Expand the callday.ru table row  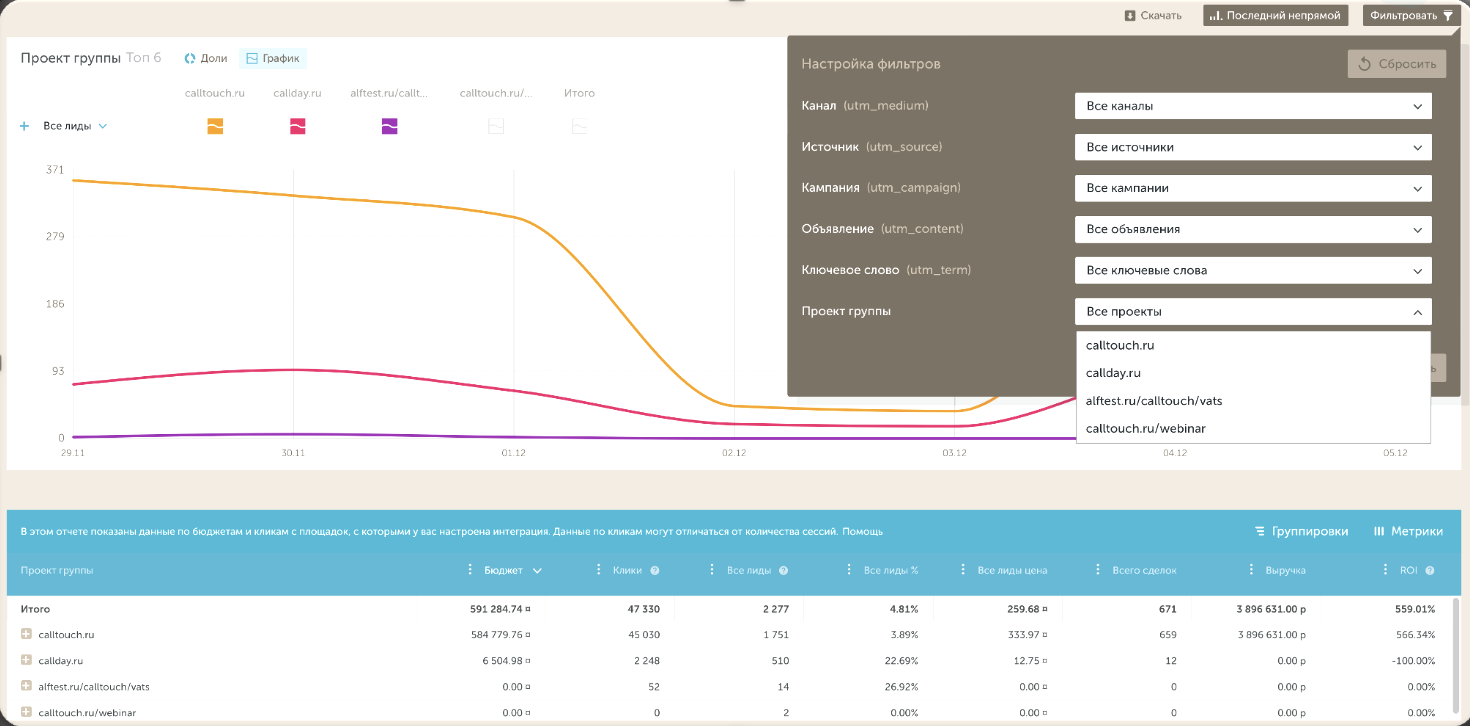26,660
